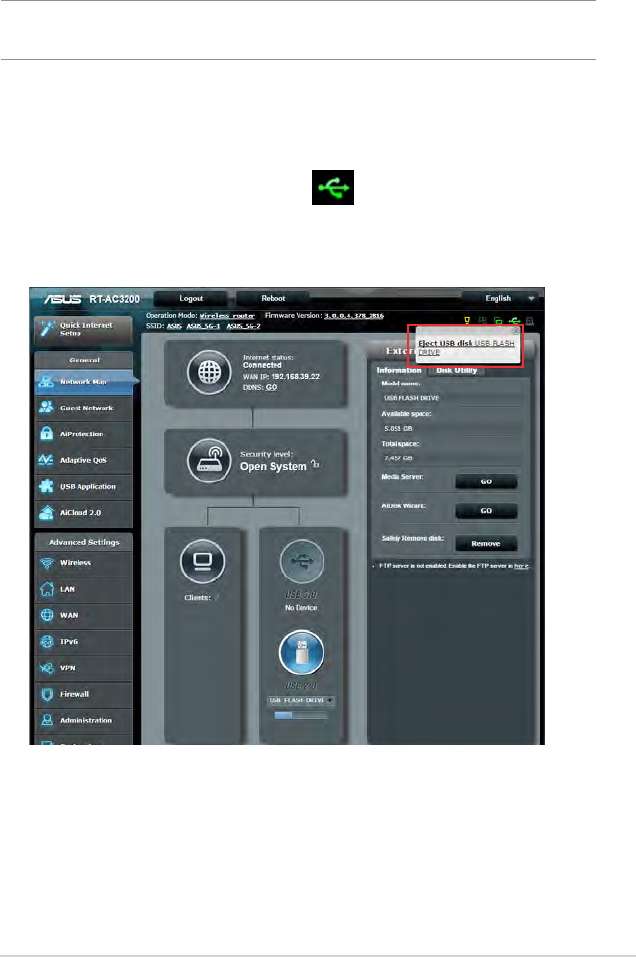Click the VPN icon in sidebar
636x957 pixels.
coord(47,668)
